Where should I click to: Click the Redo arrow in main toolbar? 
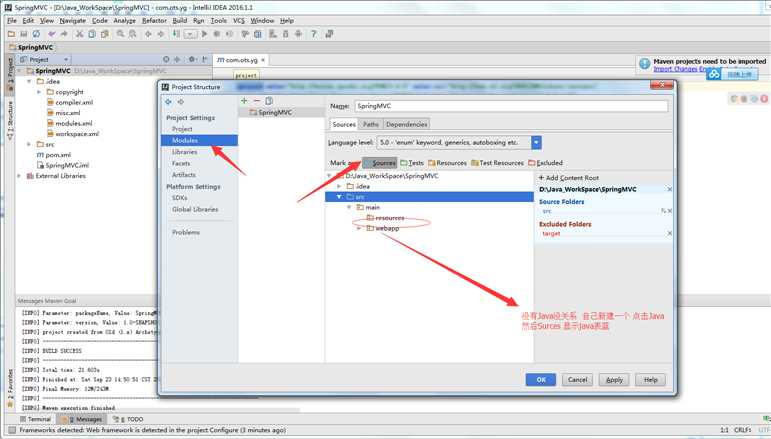[64, 34]
